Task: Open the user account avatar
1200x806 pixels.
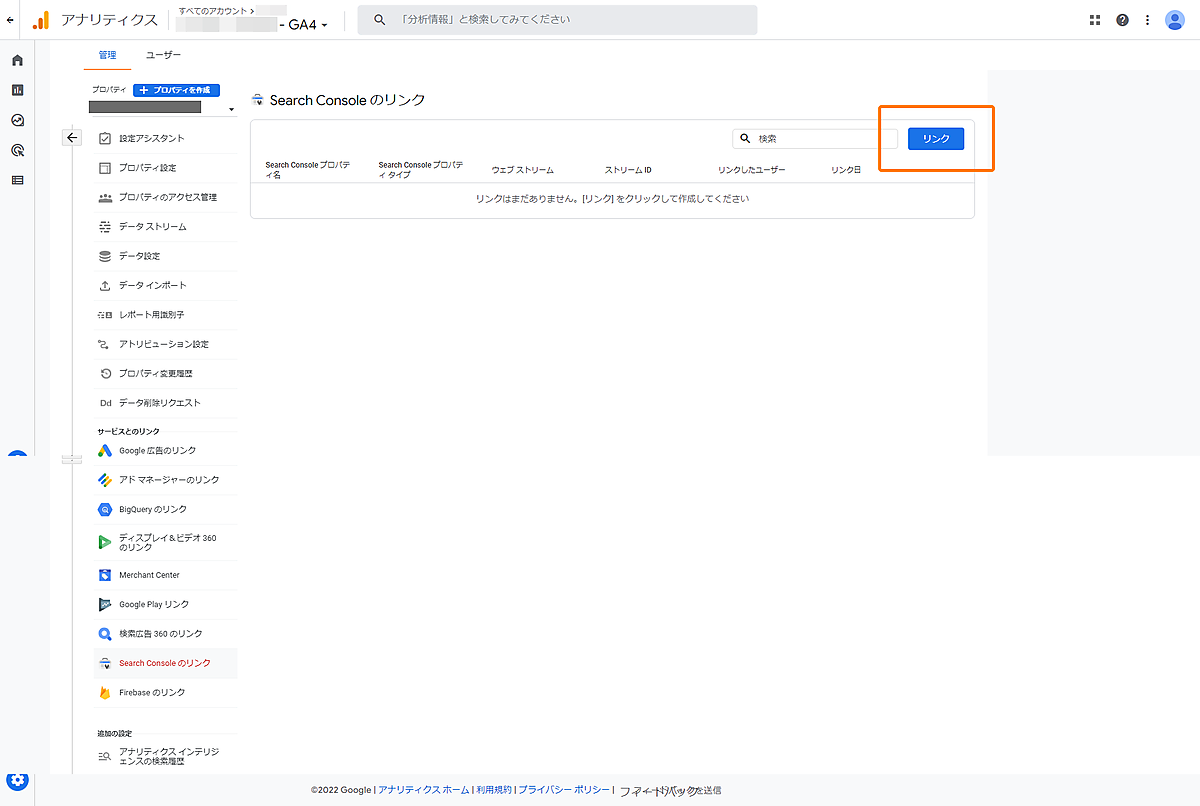Action: point(1174,20)
